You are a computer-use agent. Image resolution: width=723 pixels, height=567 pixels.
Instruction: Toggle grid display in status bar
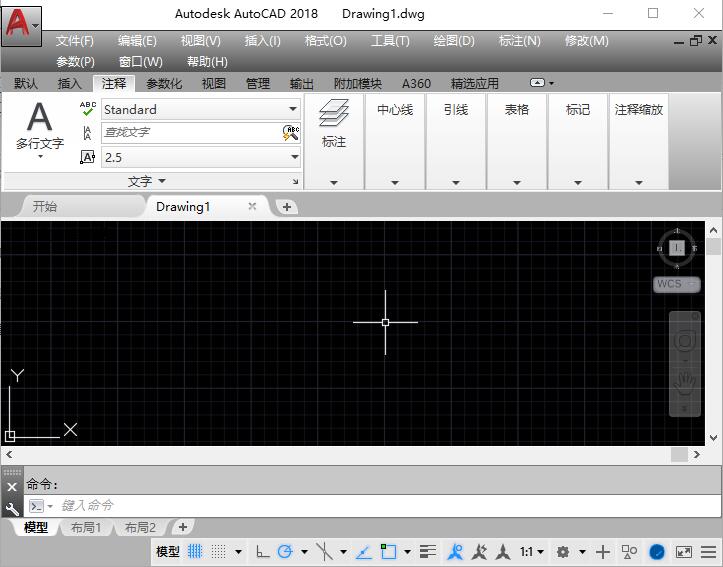pyautogui.click(x=196, y=551)
